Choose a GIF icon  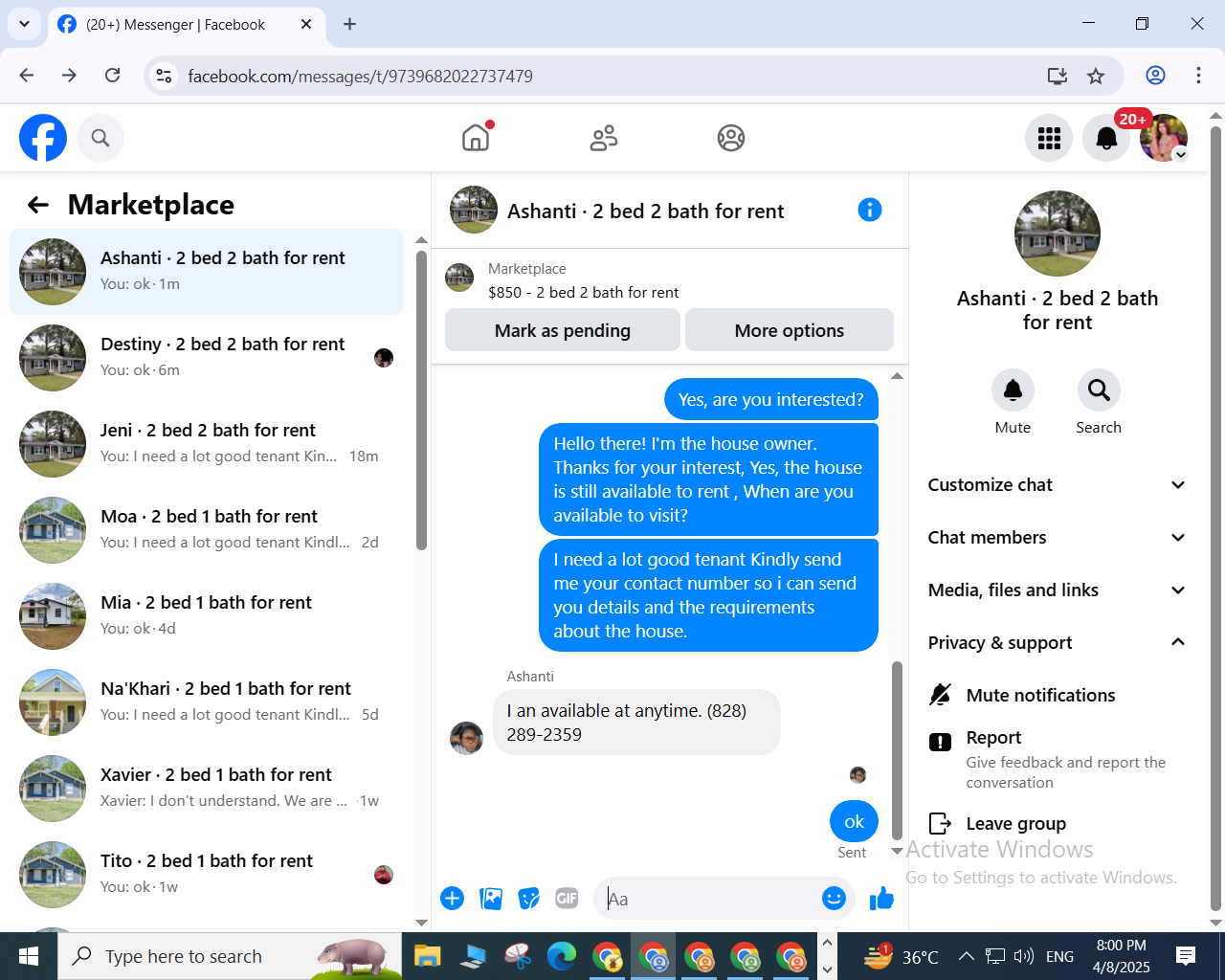[x=568, y=898]
